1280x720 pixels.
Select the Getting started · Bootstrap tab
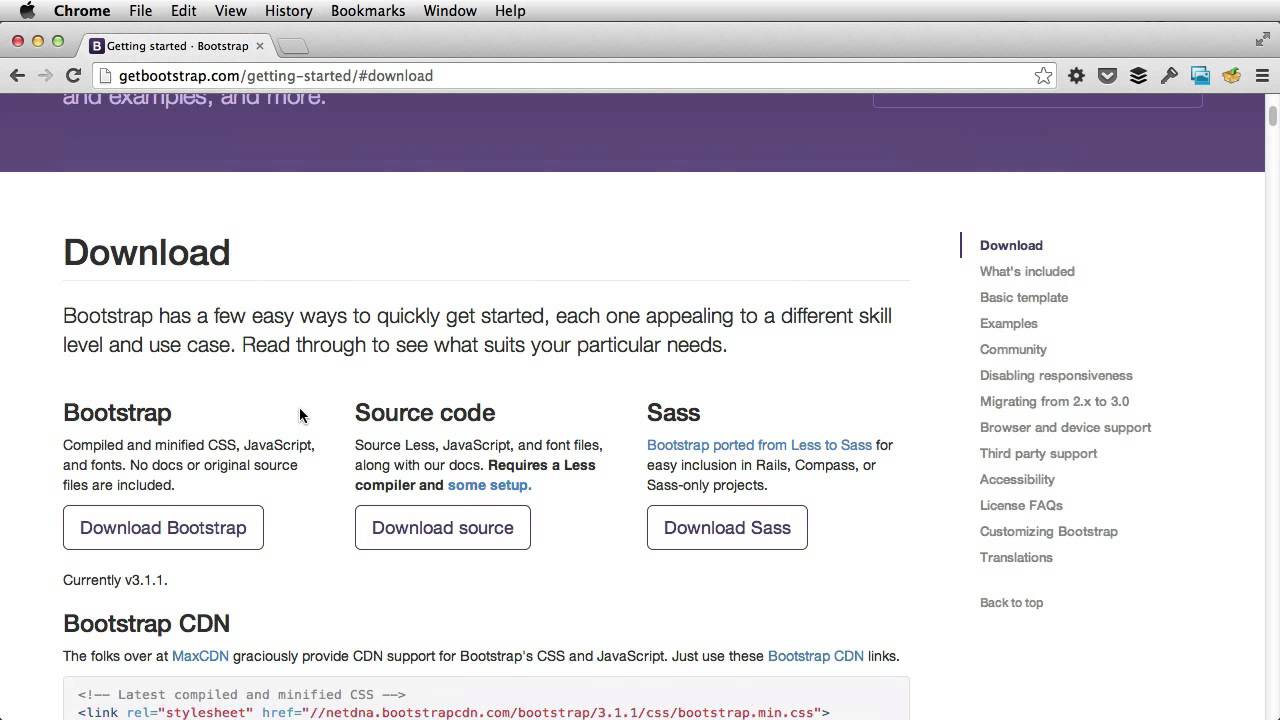(x=177, y=46)
